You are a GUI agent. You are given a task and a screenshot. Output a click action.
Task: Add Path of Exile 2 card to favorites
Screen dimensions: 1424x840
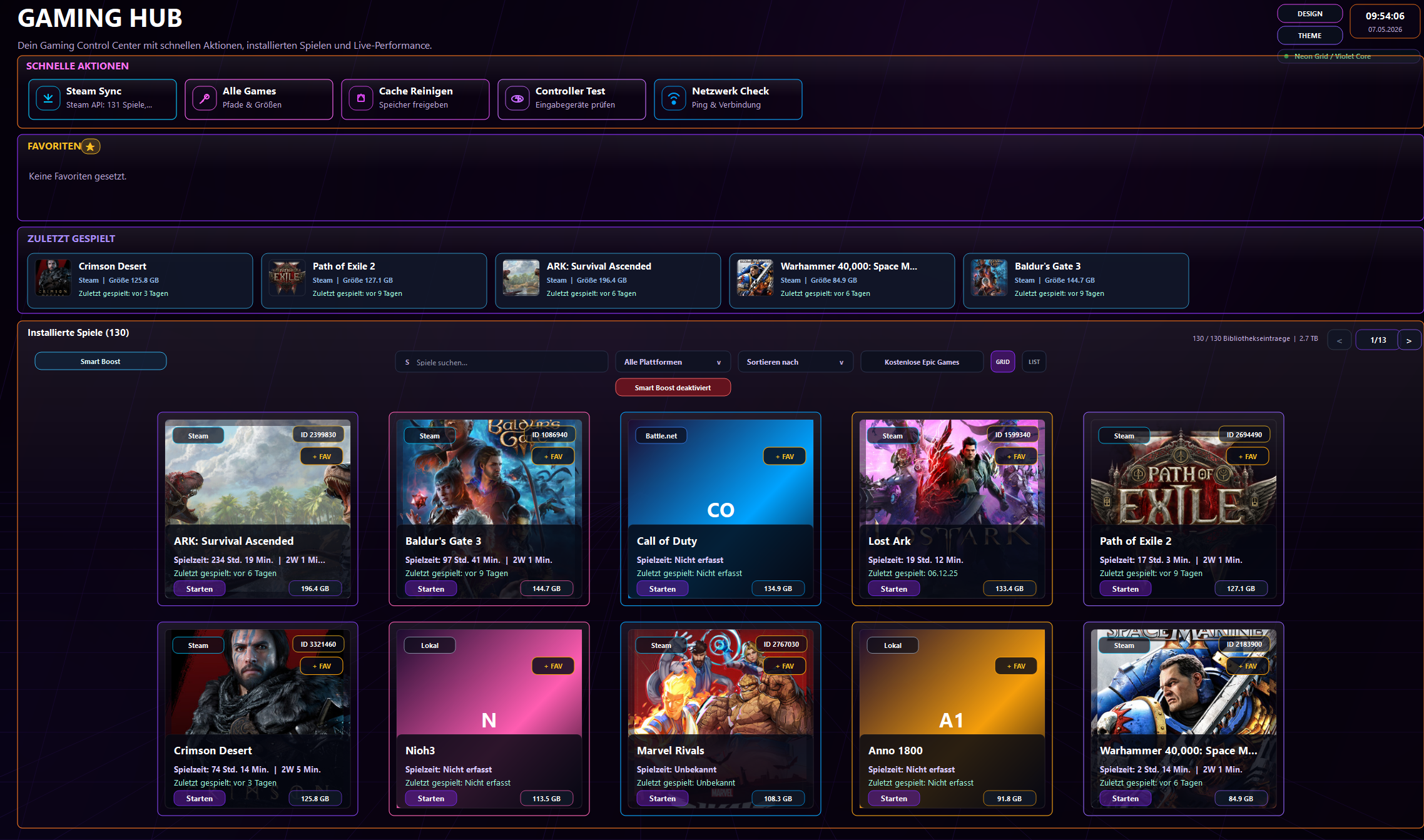pyautogui.click(x=1248, y=457)
